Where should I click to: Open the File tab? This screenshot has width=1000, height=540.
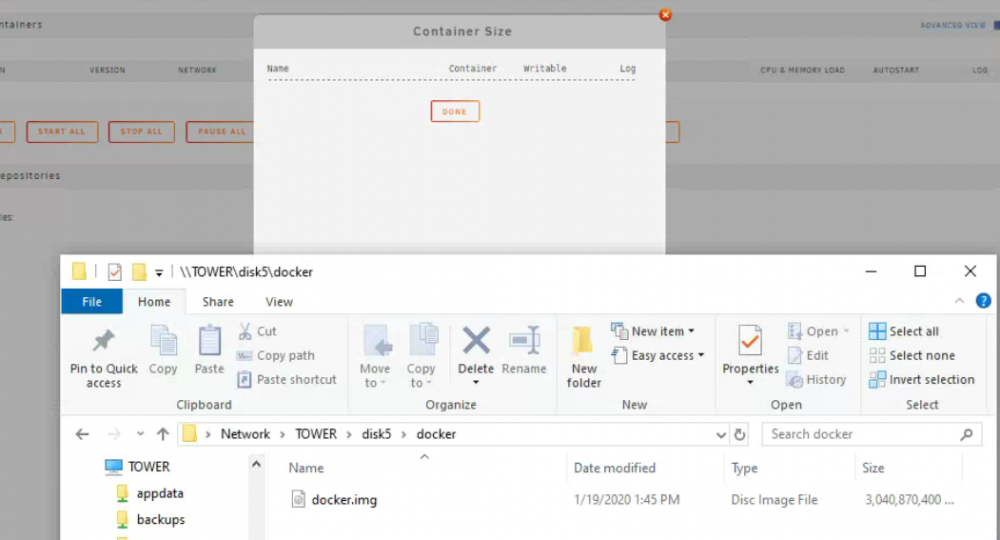coord(92,302)
